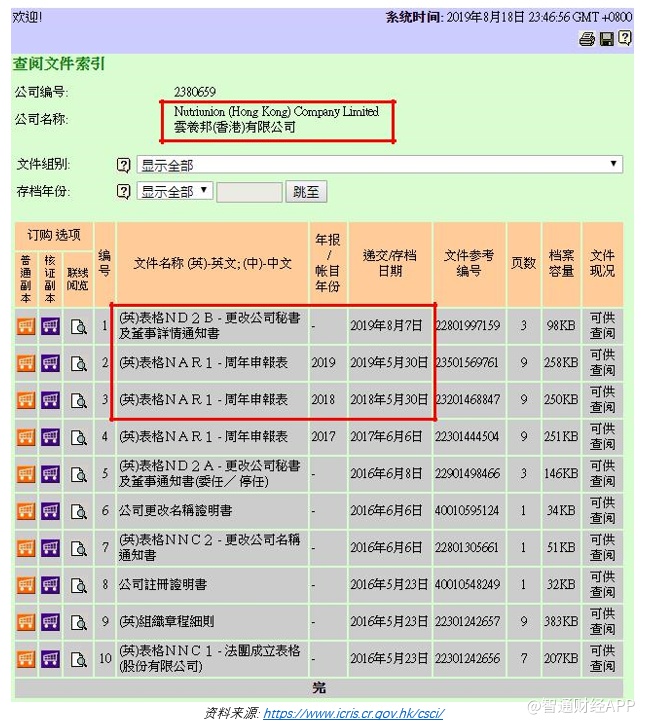The height and width of the screenshot is (725, 645).
Task: Open help icon beside 存档年份
Action: 123,191
